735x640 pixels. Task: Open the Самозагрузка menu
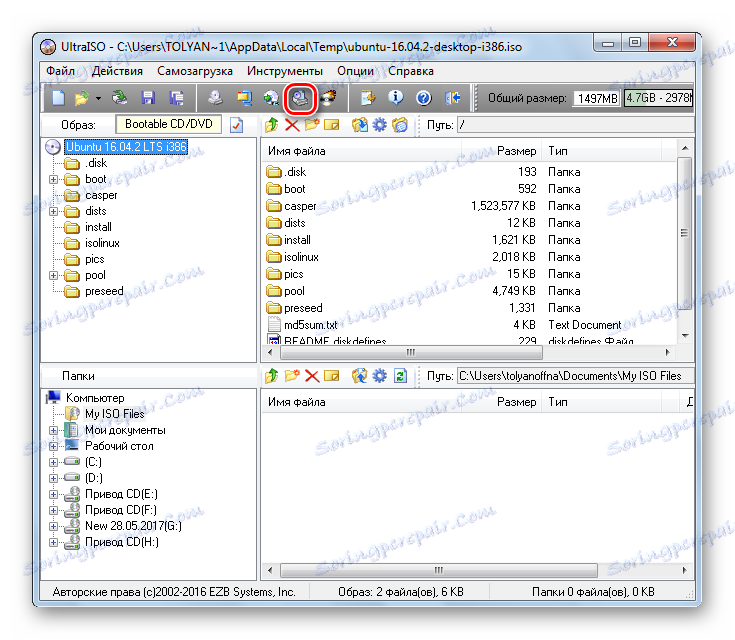(195, 71)
